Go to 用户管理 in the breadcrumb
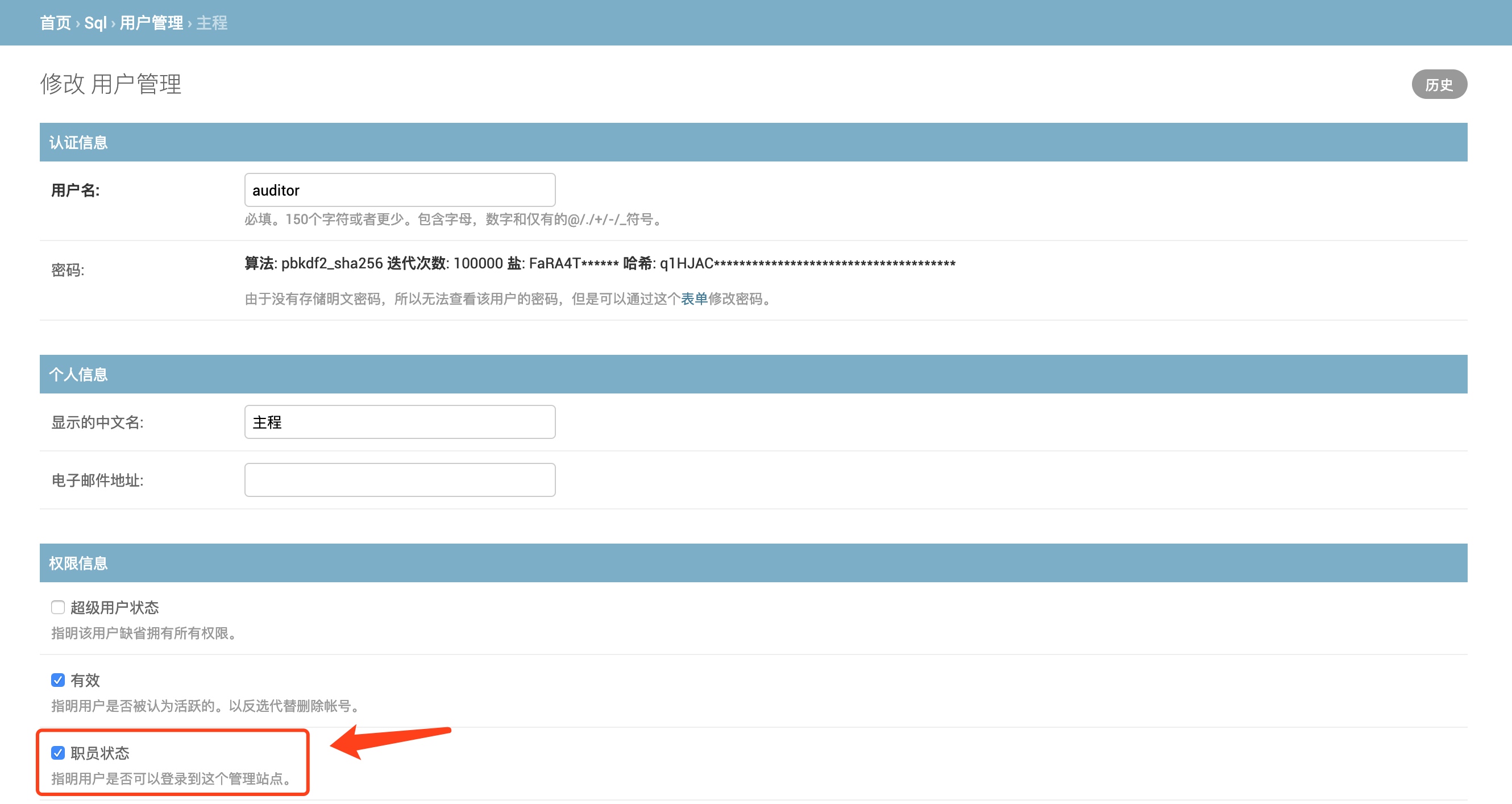The image size is (1512, 804). (151, 23)
